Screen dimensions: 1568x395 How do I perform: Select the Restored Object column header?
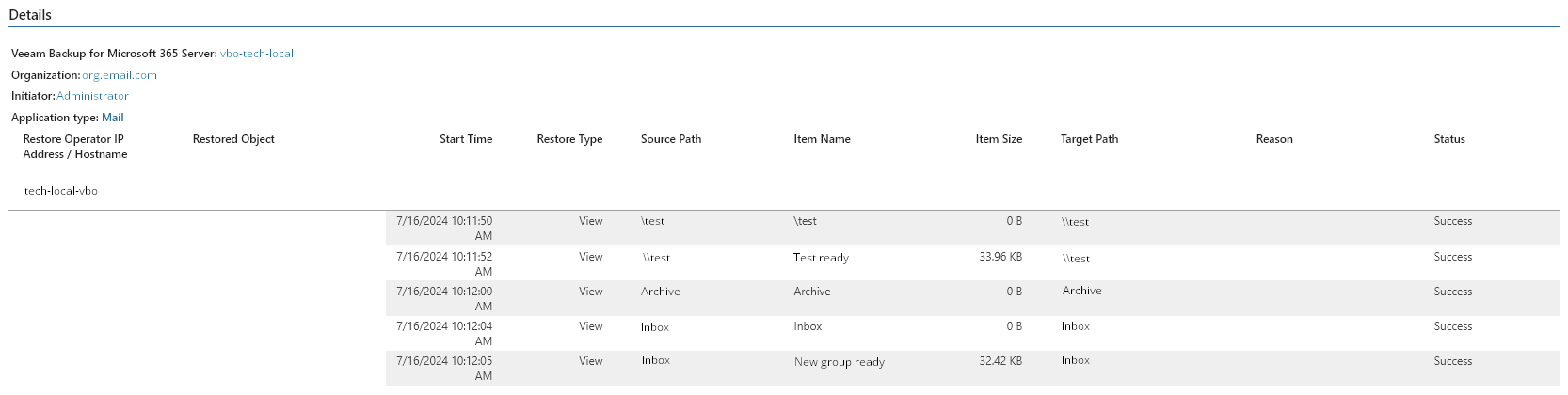click(233, 139)
